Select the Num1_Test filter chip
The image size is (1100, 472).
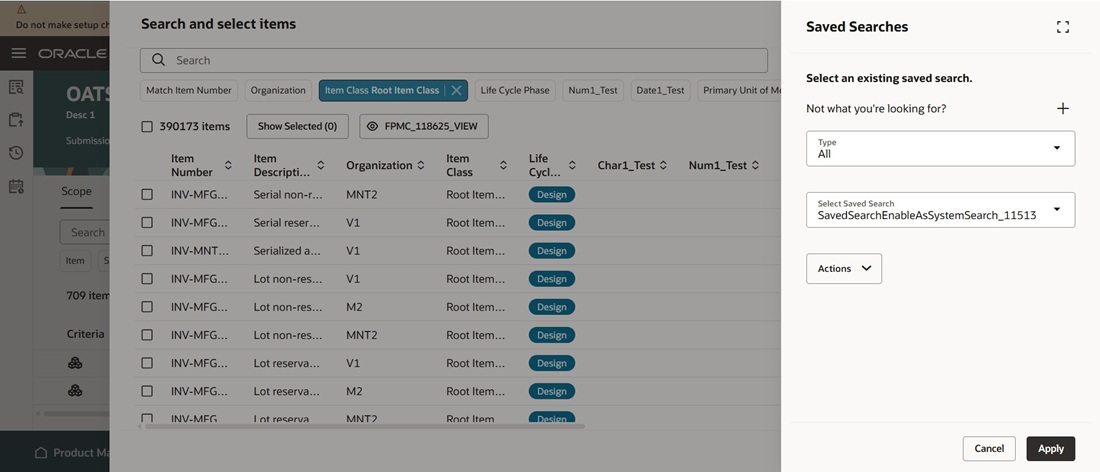click(593, 90)
